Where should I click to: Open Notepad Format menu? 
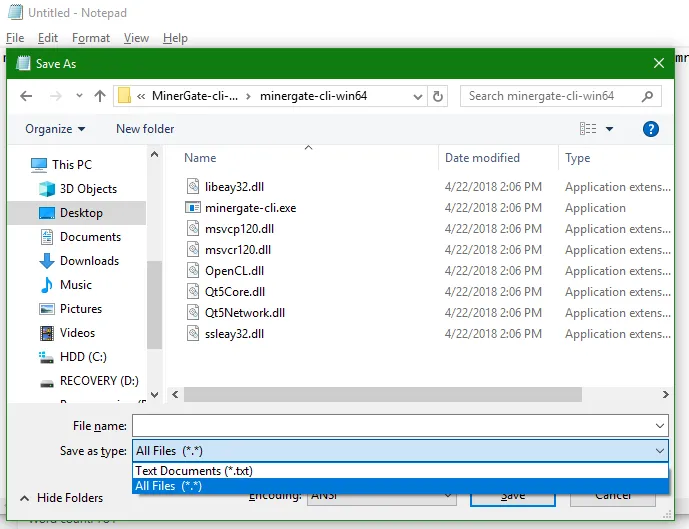[x=91, y=38]
